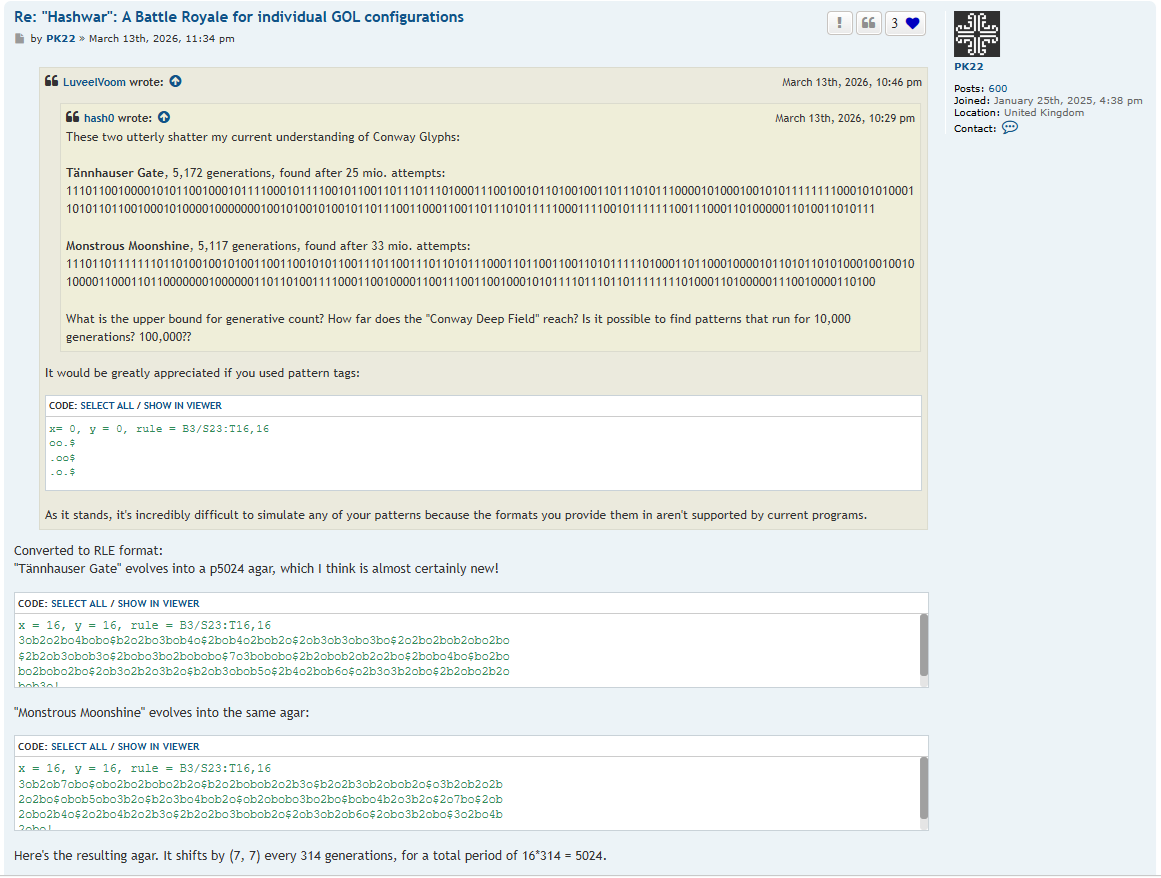This screenshot has width=1161, height=878.
Task: Click the 'Converted to RLE format:' line
Action: coord(88,551)
